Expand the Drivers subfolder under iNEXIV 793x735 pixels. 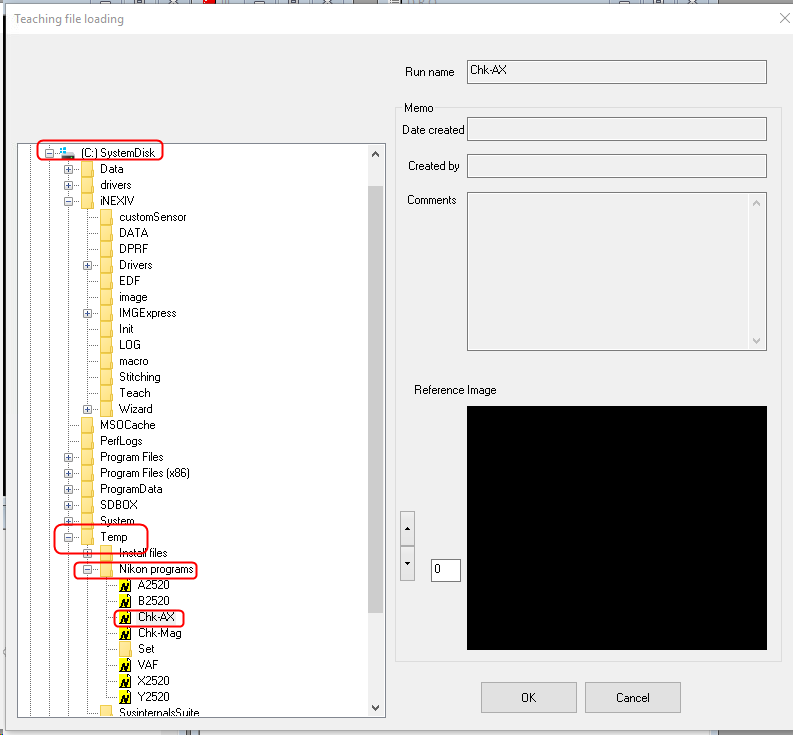click(x=87, y=265)
